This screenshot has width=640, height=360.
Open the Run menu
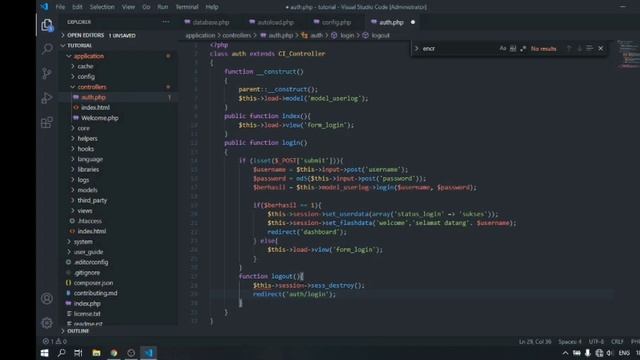[x=162, y=7]
